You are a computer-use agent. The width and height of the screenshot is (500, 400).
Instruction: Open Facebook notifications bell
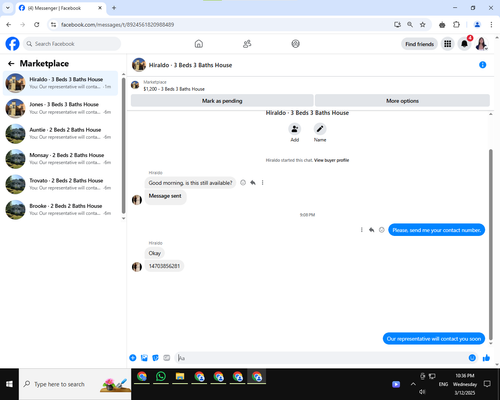coord(464,44)
